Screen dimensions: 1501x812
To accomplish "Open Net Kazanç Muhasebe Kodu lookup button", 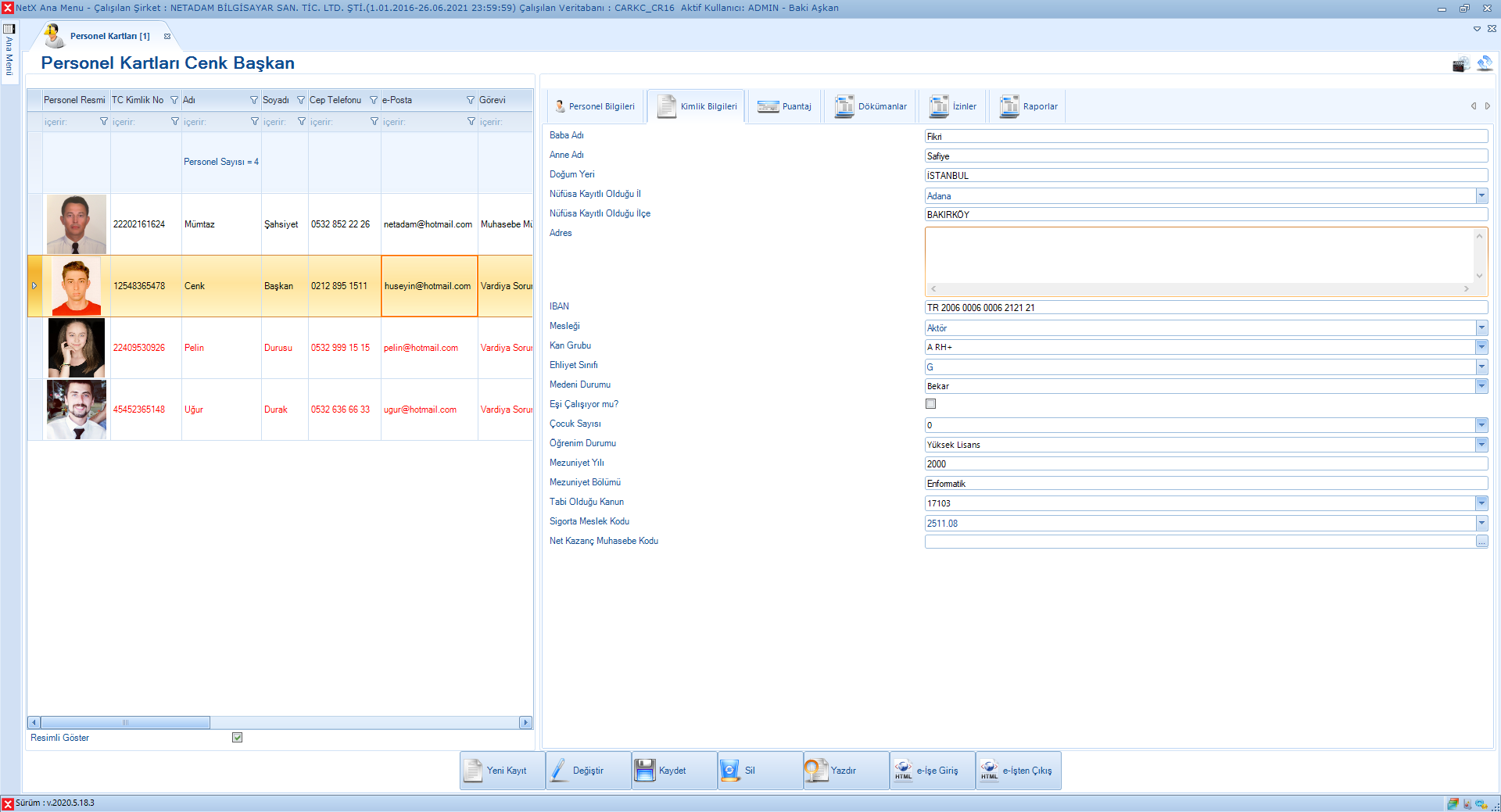I will (x=1481, y=542).
